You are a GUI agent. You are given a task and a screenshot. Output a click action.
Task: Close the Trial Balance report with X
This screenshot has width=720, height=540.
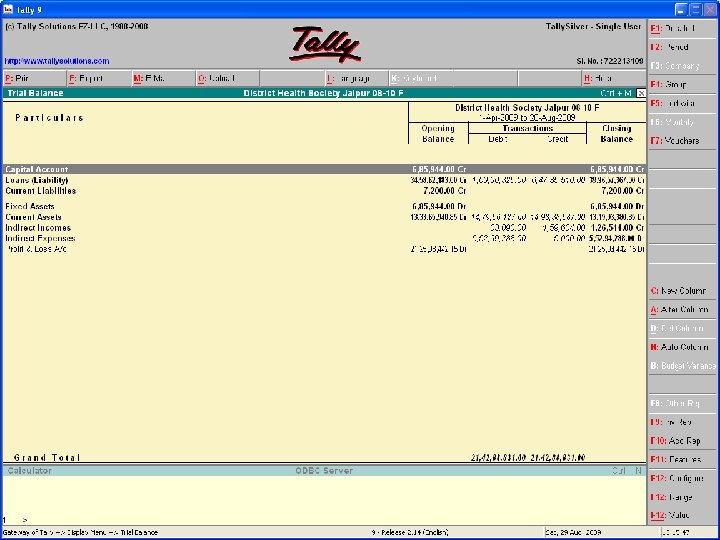click(641, 93)
